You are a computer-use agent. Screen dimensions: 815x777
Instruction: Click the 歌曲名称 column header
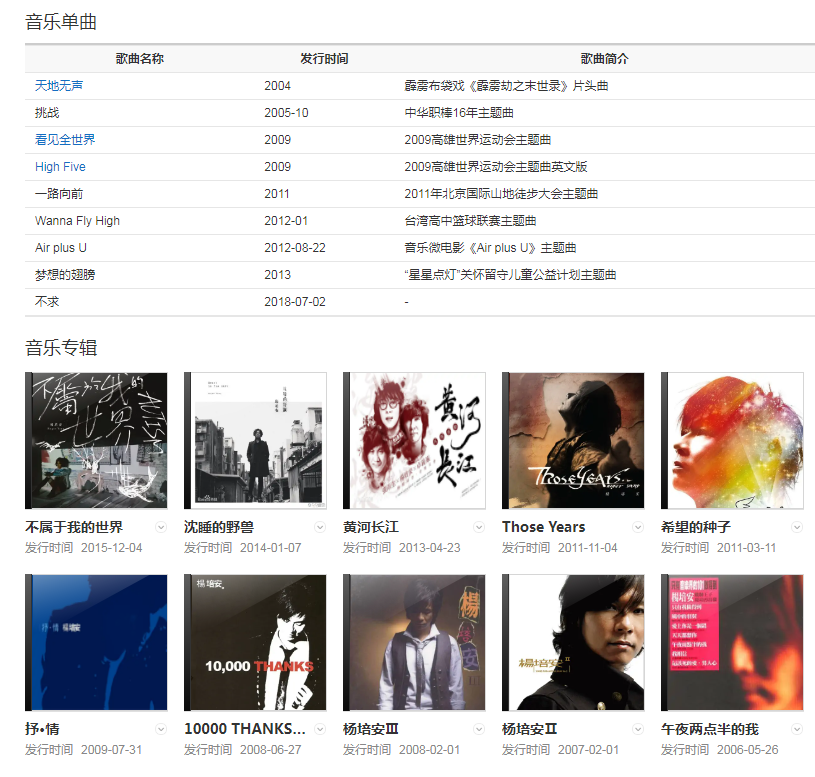point(139,59)
